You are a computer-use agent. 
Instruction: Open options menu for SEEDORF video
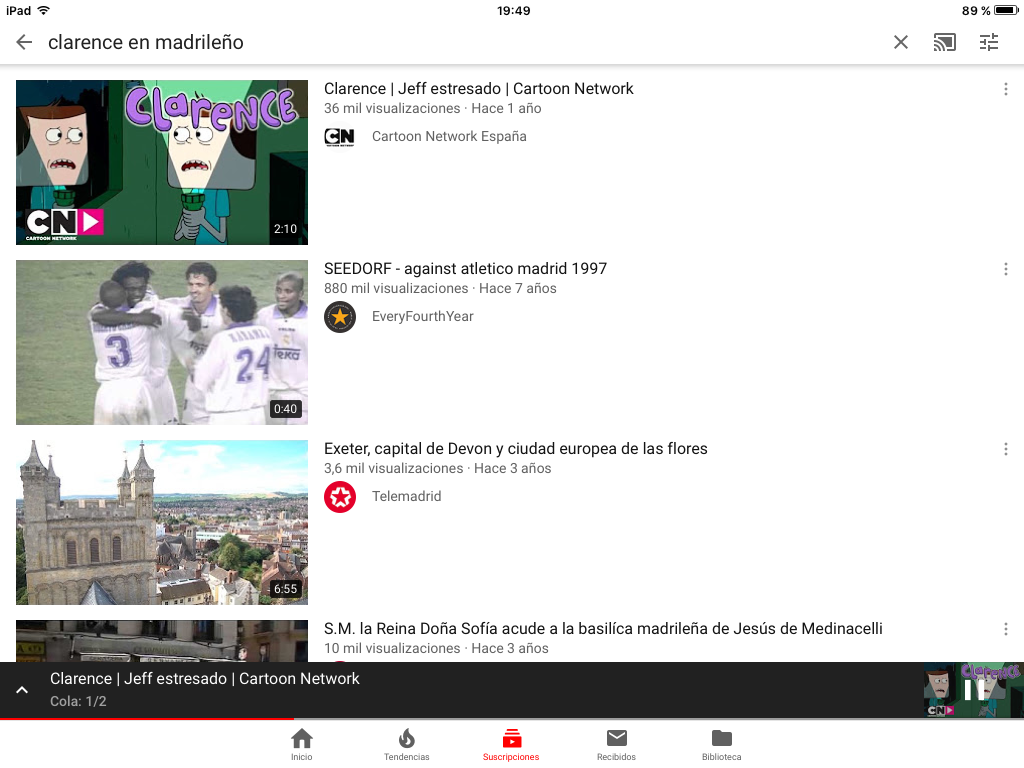click(1005, 269)
